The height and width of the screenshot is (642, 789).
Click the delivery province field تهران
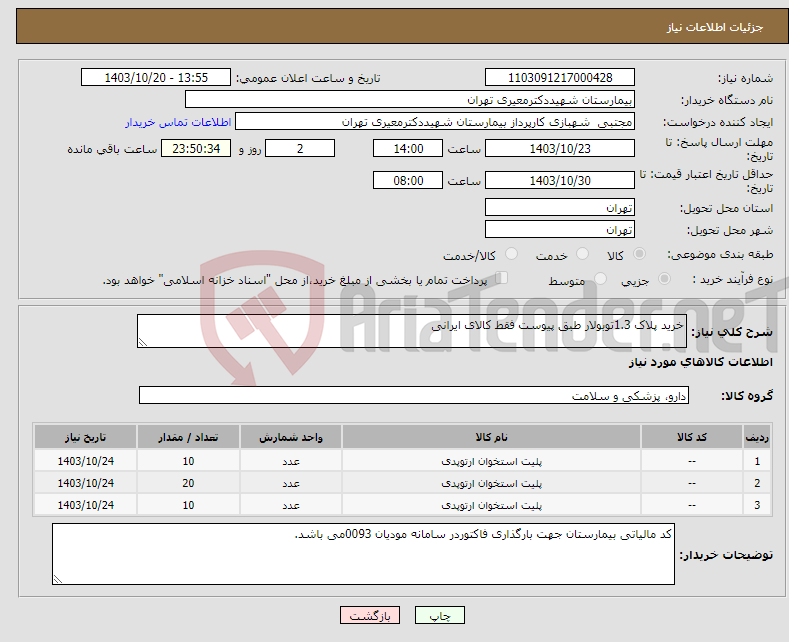pyautogui.click(x=560, y=207)
